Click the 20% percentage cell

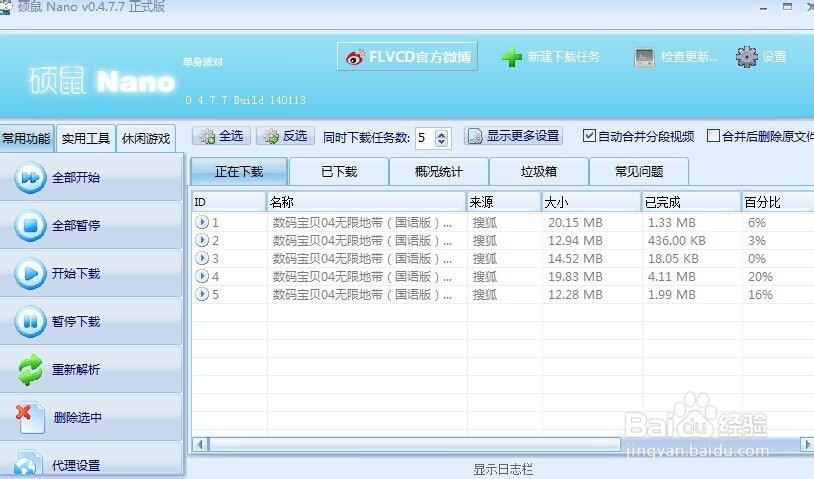[760, 277]
